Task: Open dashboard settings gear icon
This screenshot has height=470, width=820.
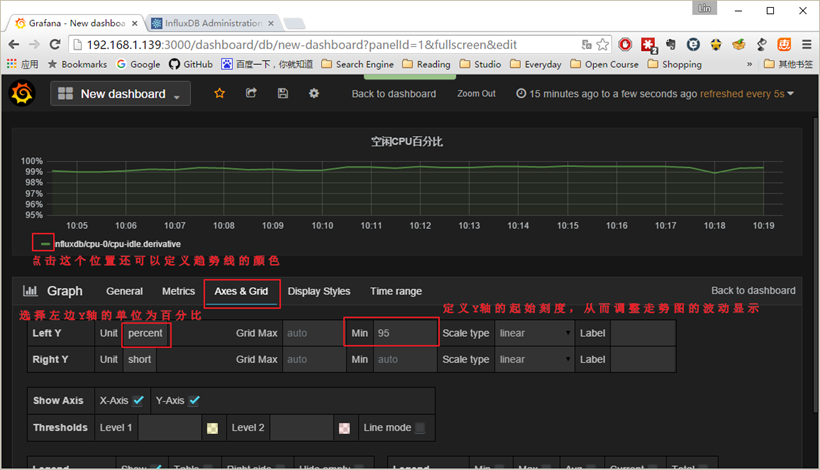Action: [x=314, y=93]
